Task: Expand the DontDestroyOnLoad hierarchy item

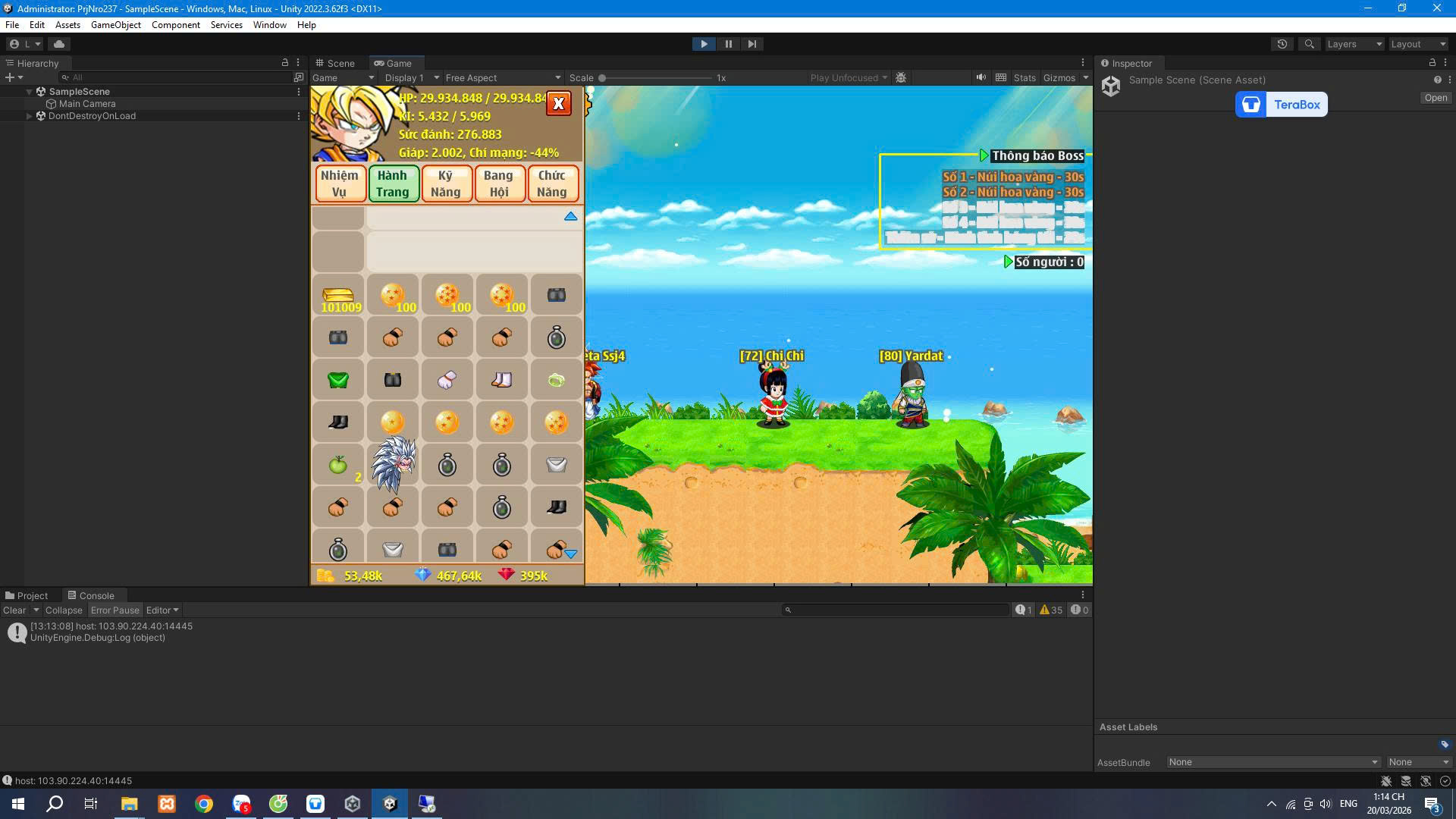Action: click(x=30, y=116)
